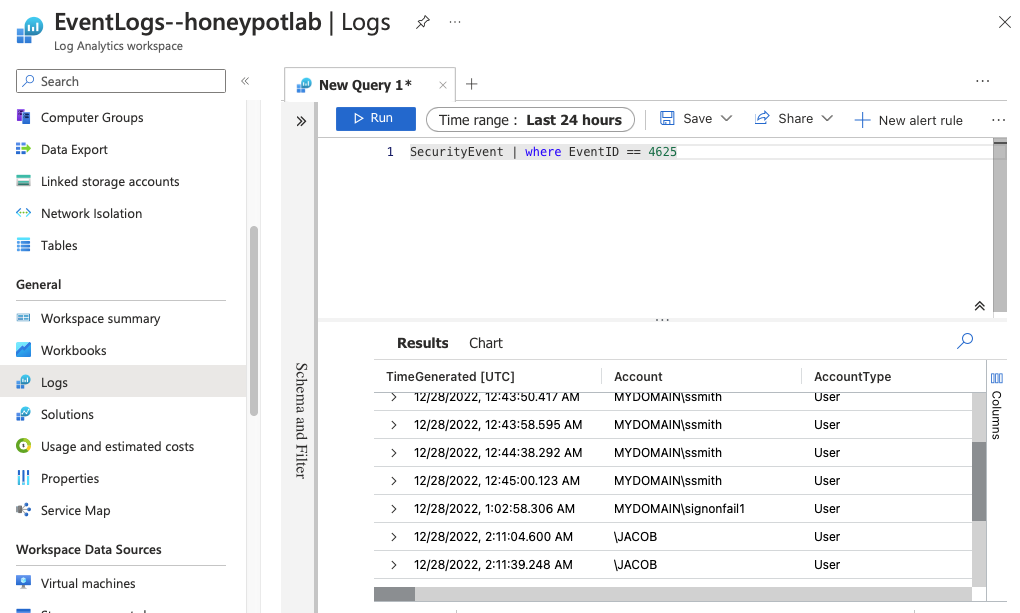Expand row 1:02:58.306 AM signonfail1

394,508
